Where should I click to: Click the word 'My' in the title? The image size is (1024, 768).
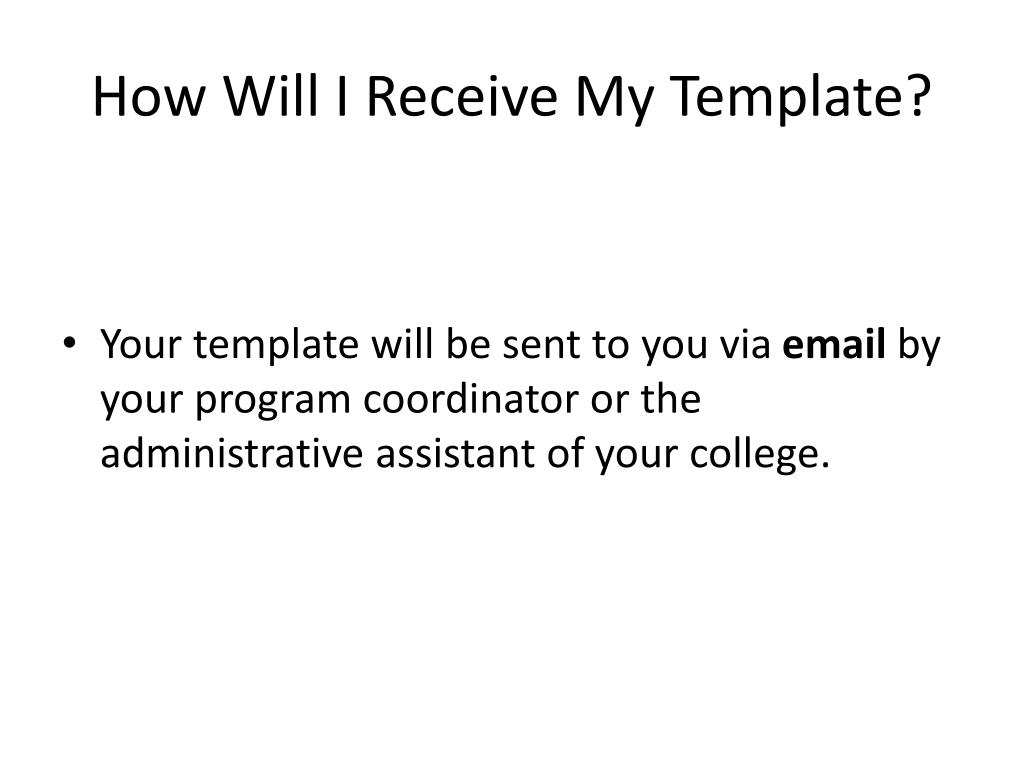tap(614, 98)
